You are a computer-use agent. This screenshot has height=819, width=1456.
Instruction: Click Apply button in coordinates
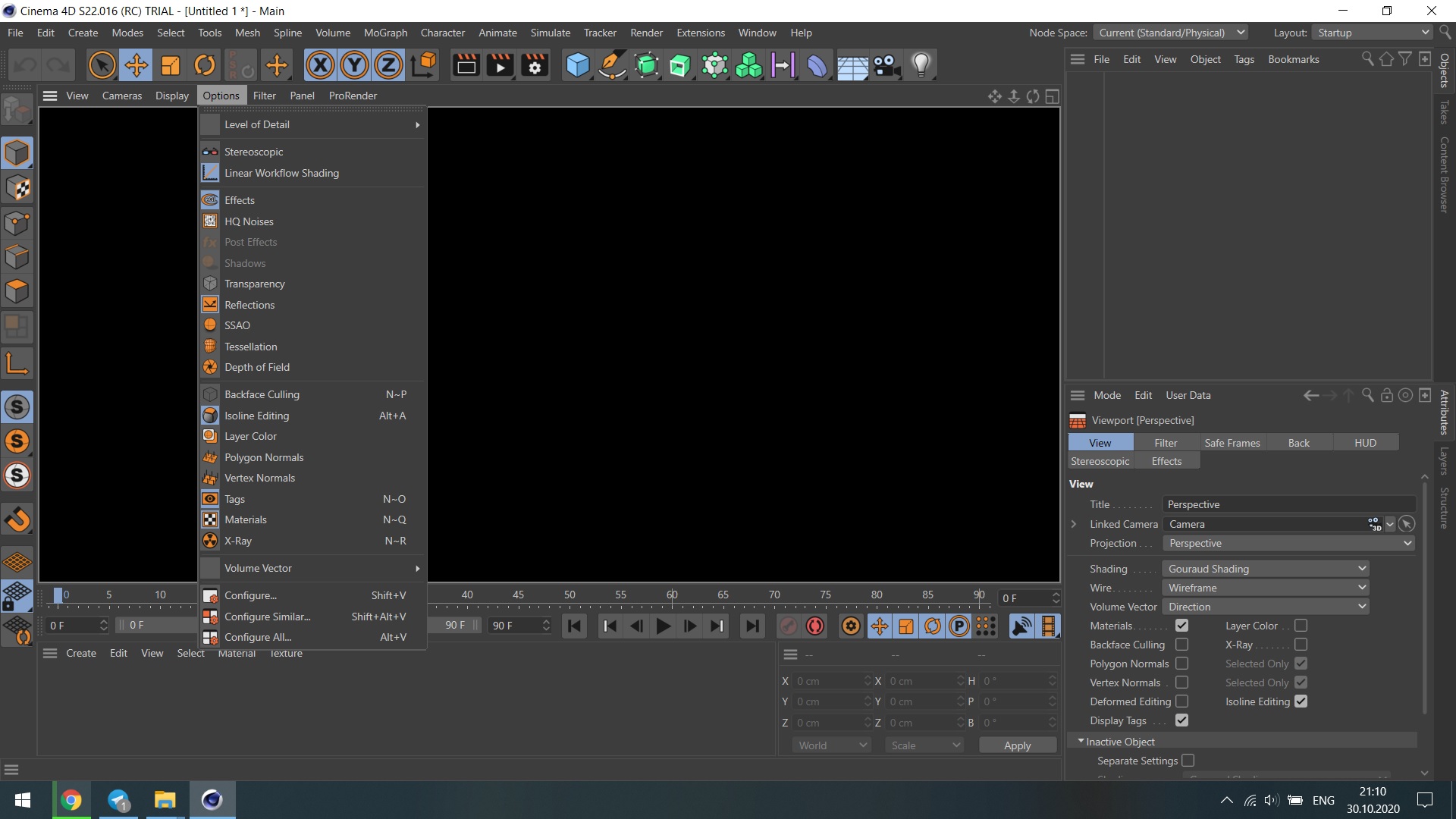(x=1017, y=745)
